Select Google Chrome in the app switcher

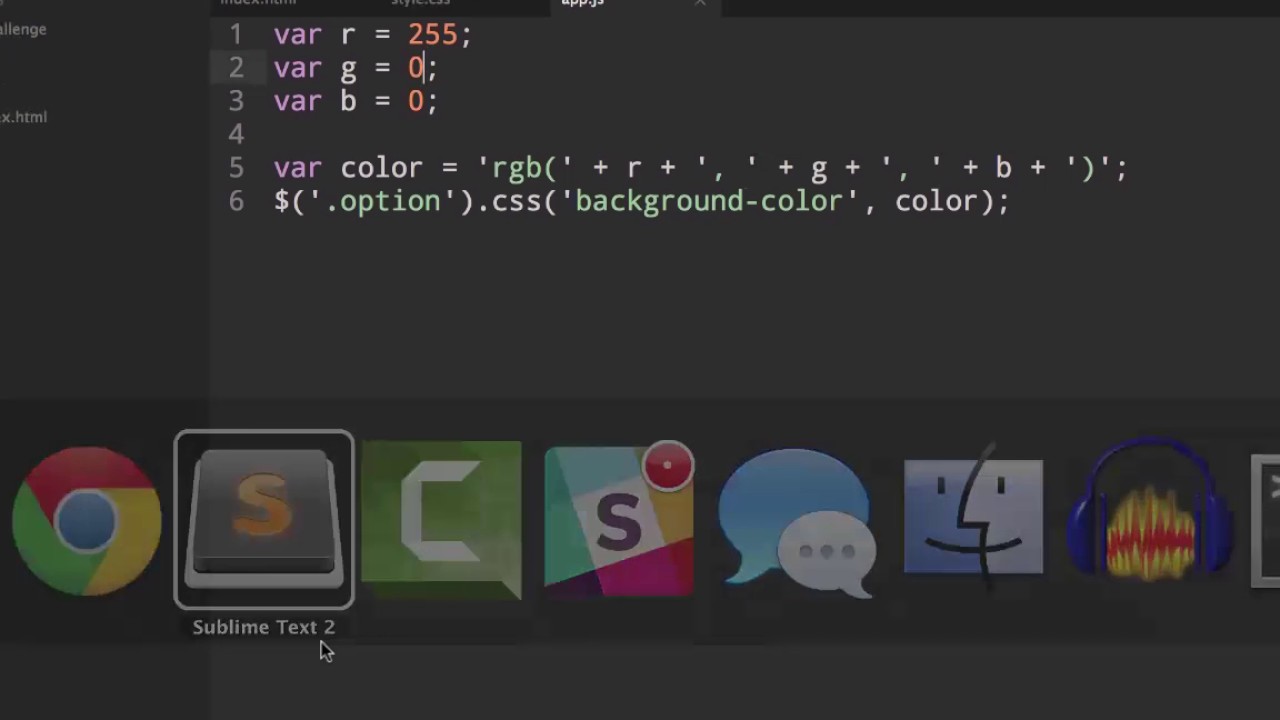(86, 521)
